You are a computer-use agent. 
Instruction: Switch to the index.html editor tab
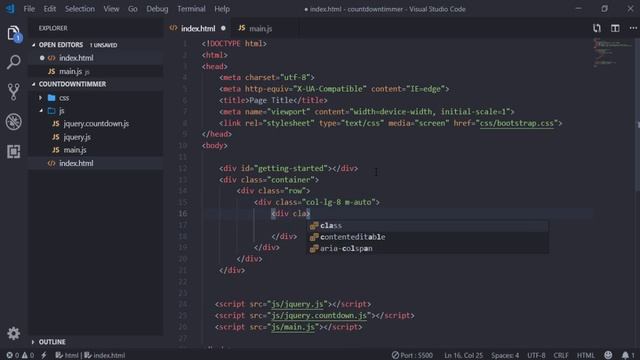click(198, 28)
